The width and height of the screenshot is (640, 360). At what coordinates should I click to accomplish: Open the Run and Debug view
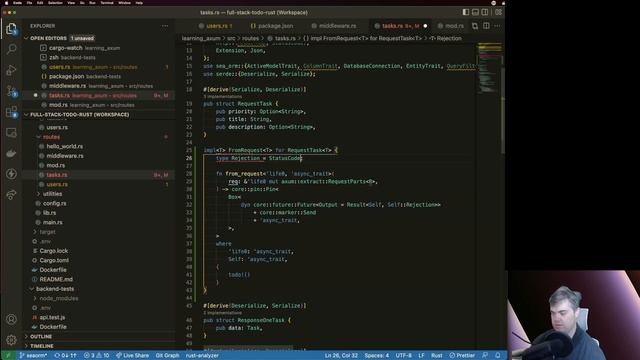point(11,70)
